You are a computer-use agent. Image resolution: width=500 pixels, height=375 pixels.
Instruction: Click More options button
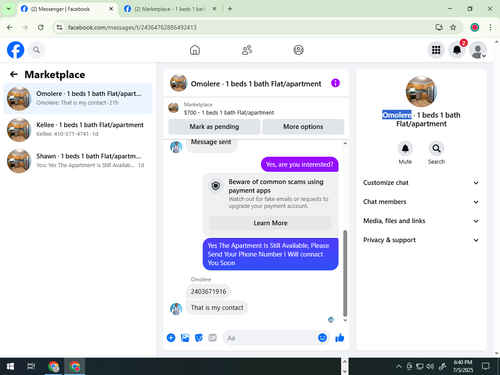coord(303,127)
